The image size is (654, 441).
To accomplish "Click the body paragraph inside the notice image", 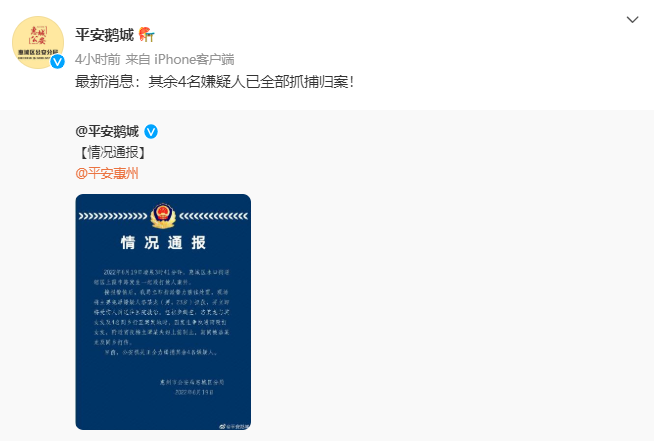I will click(161, 312).
